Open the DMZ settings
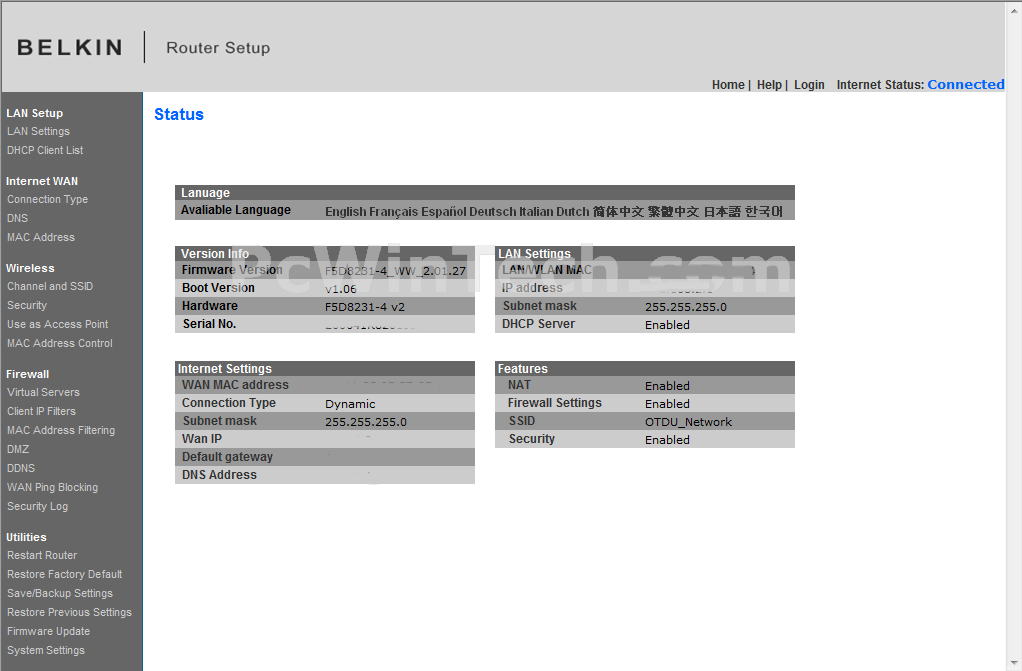1022x671 pixels. pyautogui.click(x=18, y=449)
